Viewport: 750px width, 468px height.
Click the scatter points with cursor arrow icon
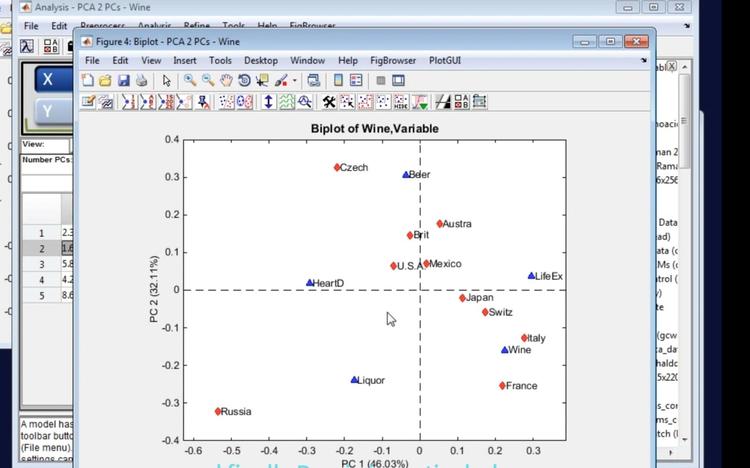tap(347, 102)
